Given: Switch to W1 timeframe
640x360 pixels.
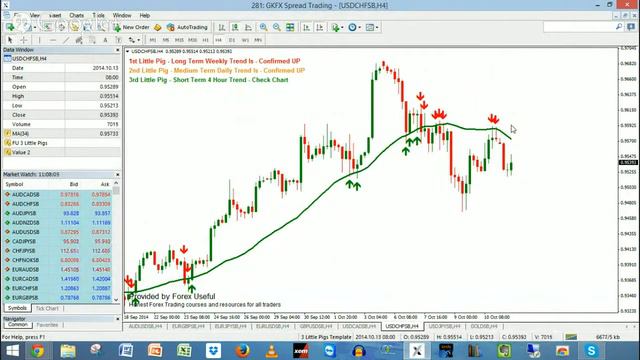Looking at the screenshot, I should point(245,40).
